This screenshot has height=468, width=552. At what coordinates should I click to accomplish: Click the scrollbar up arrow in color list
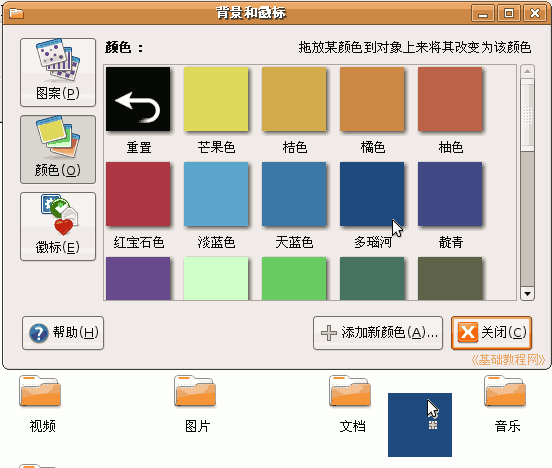(x=527, y=71)
